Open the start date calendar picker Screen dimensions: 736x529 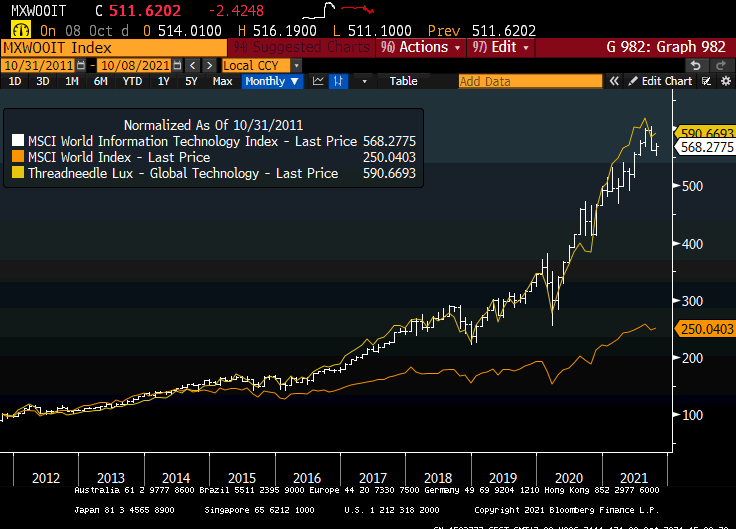point(81,65)
